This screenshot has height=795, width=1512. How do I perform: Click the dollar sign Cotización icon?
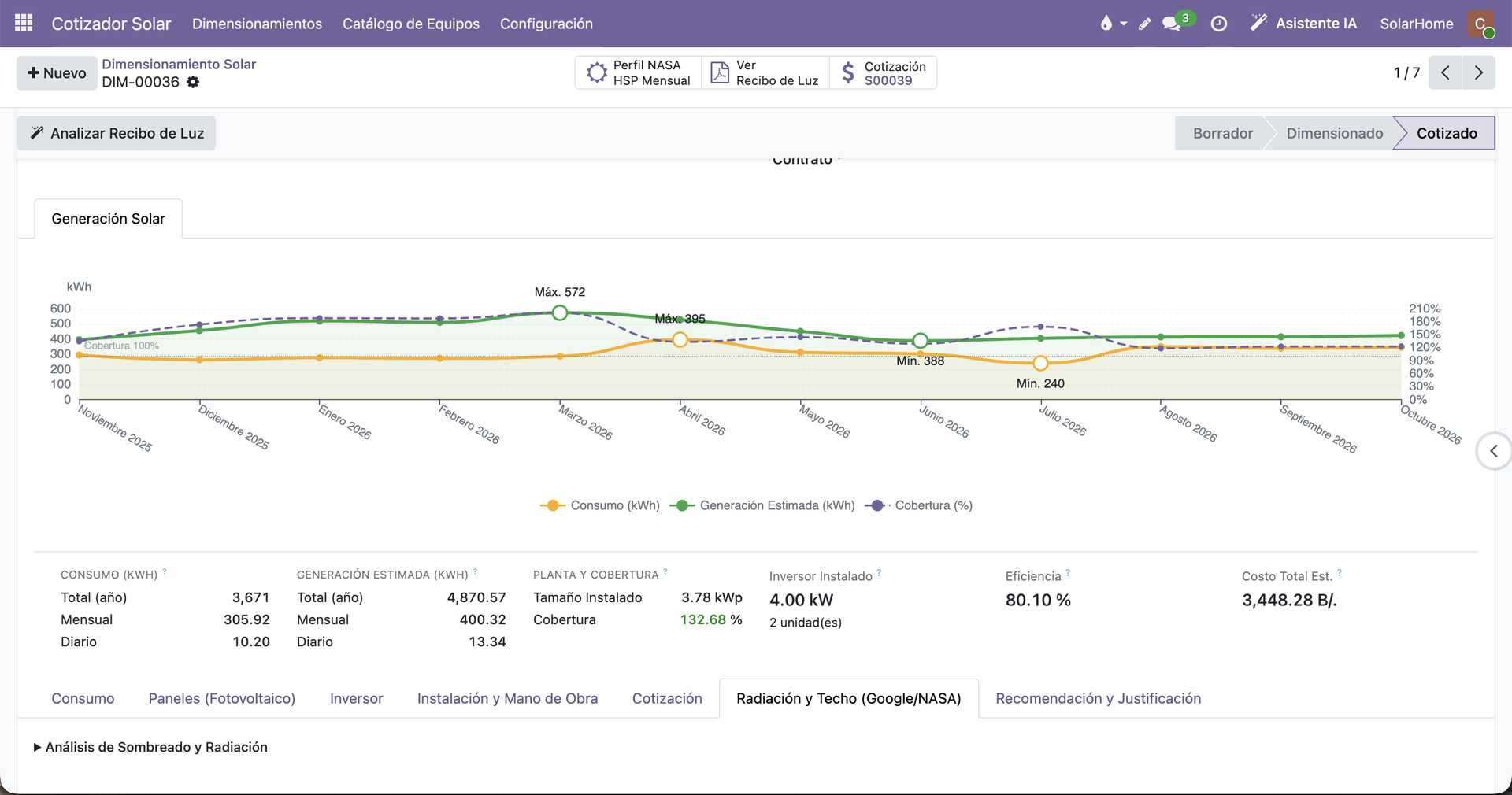(847, 72)
